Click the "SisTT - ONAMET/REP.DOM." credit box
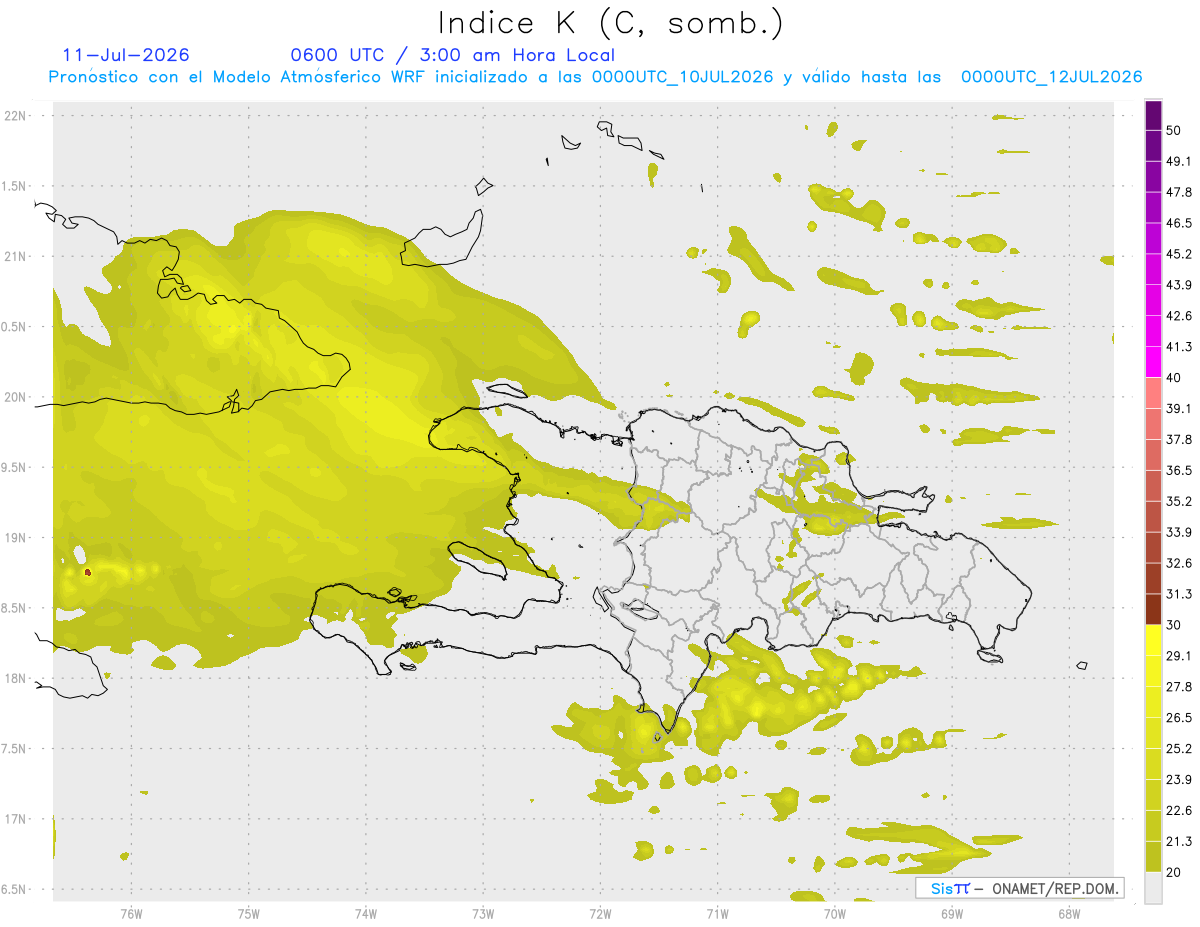This screenshot has width=1200, height=927. click(x=1020, y=888)
